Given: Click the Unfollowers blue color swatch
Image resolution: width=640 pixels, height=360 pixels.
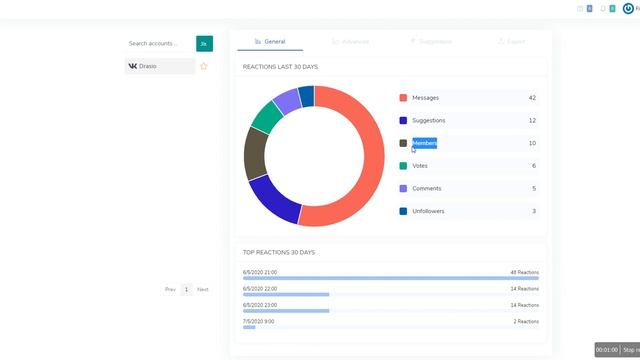Looking at the screenshot, I should (x=403, y=211).
